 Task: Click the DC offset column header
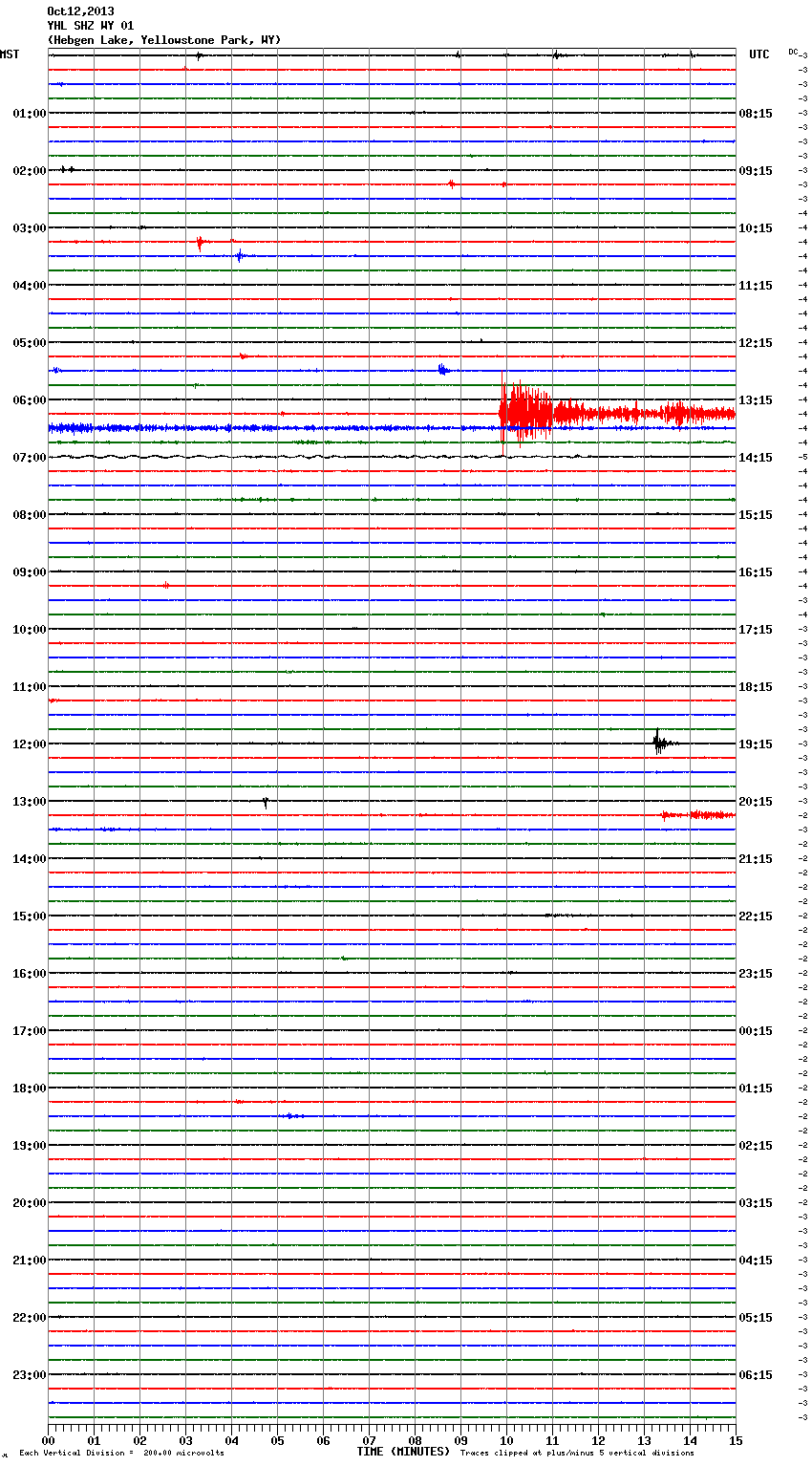pyautogui.click(x=793, y=51)
